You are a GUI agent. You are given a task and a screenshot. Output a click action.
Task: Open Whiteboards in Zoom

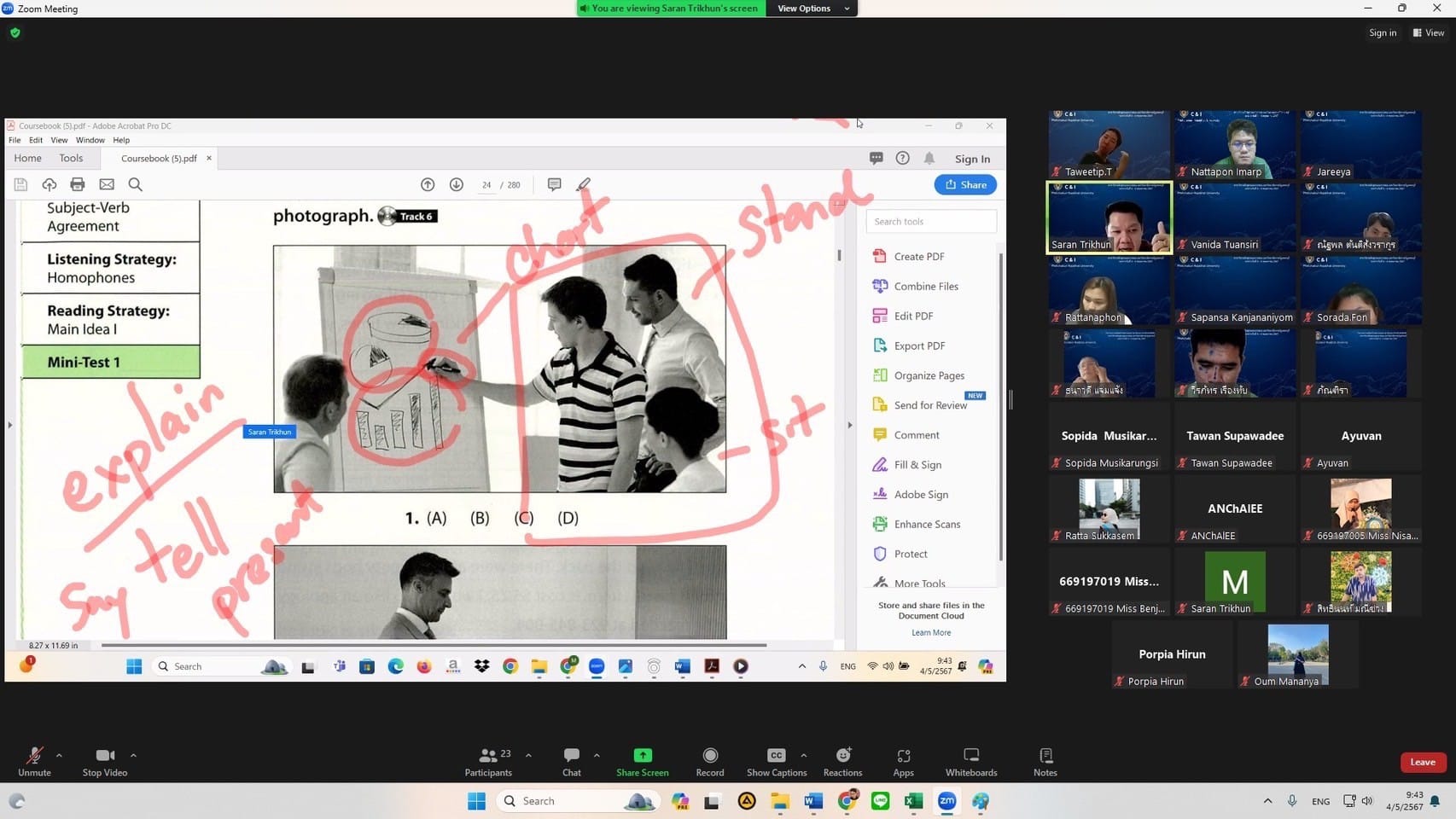970,761
